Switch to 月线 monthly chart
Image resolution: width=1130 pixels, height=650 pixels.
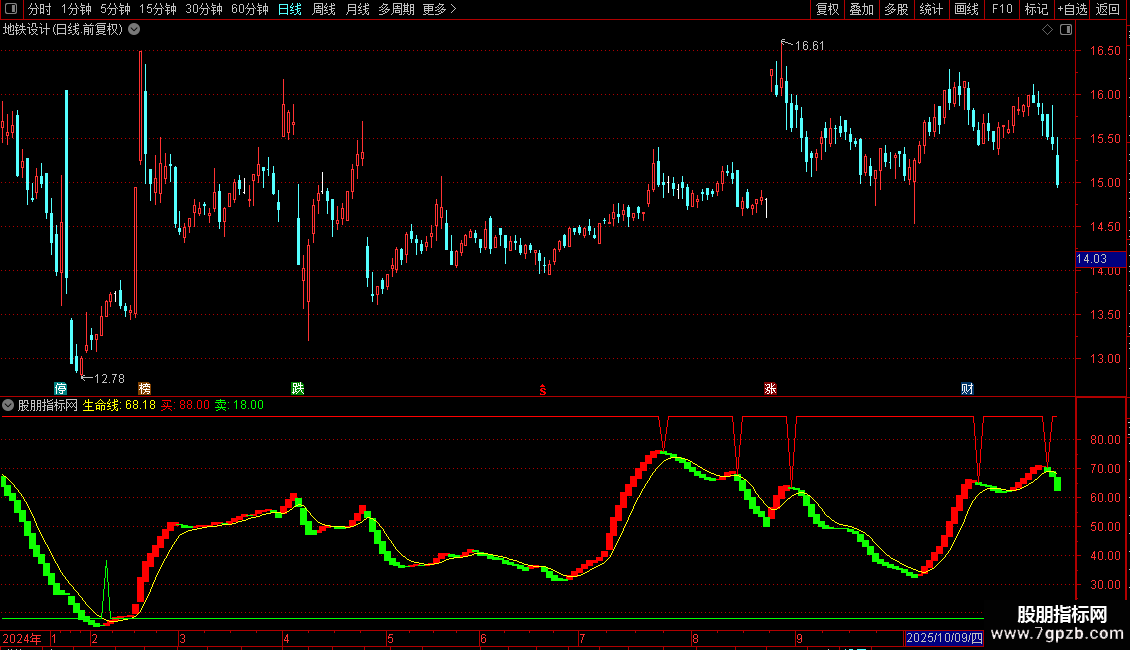357,9
